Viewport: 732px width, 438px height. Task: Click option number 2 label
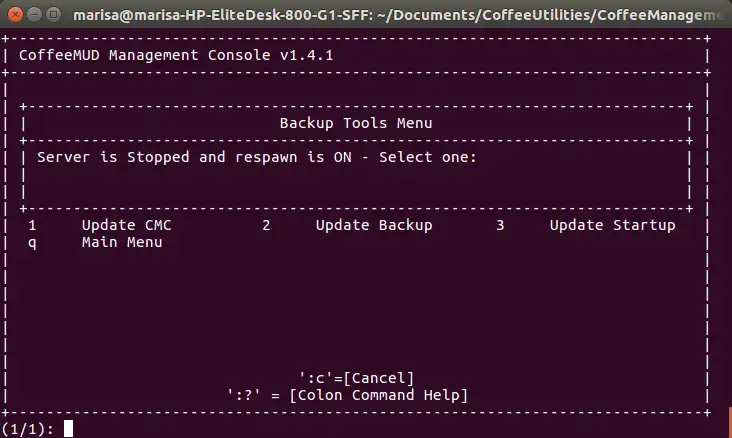click(x=266, y=225)
